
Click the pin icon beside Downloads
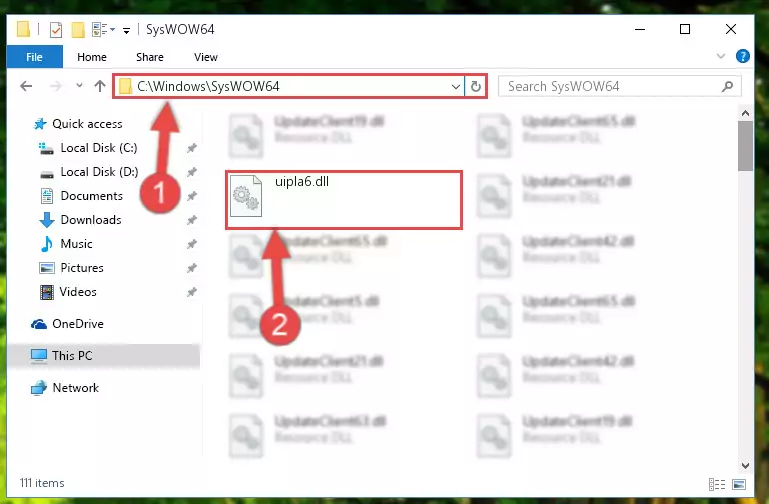coord(192,220)
